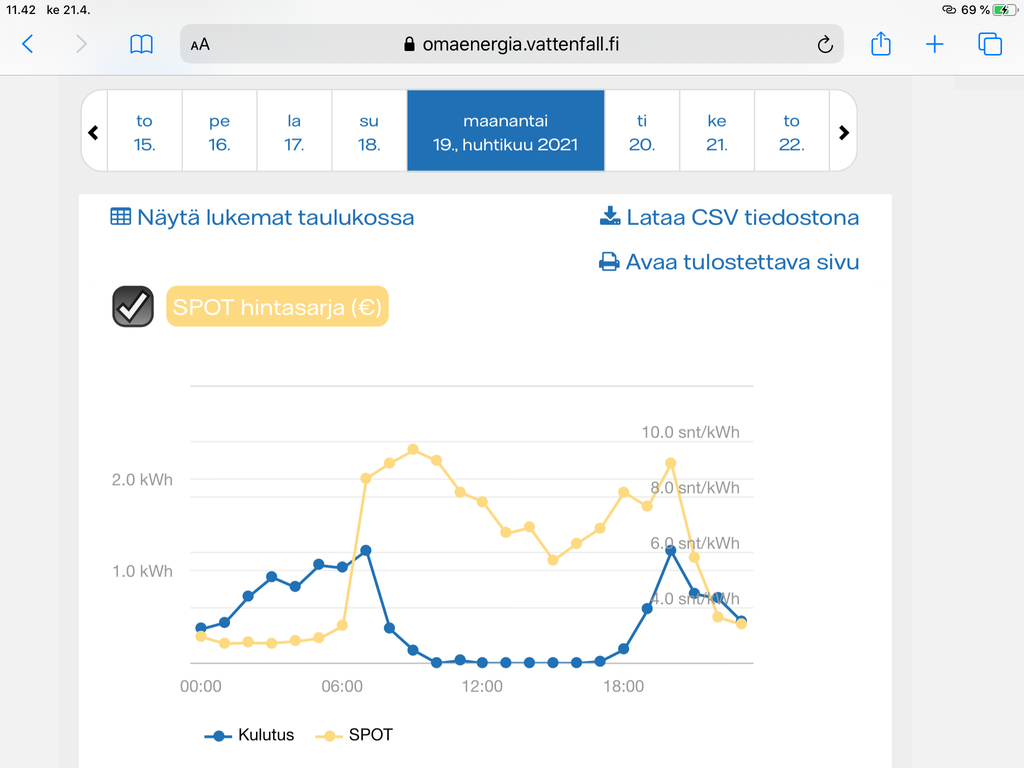The height and width of the screenshot is (768, 1024).
Task: Go to previous week with left arrow
Action: click(x=94, y=132)
